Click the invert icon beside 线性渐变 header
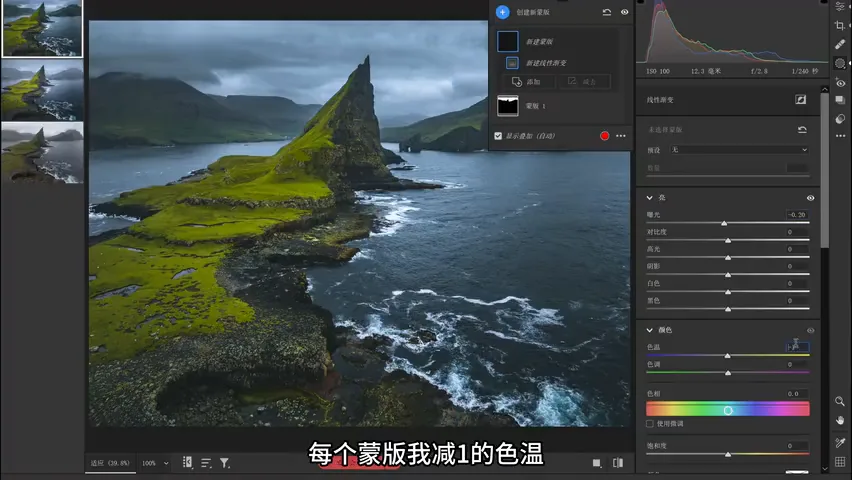 800,99
